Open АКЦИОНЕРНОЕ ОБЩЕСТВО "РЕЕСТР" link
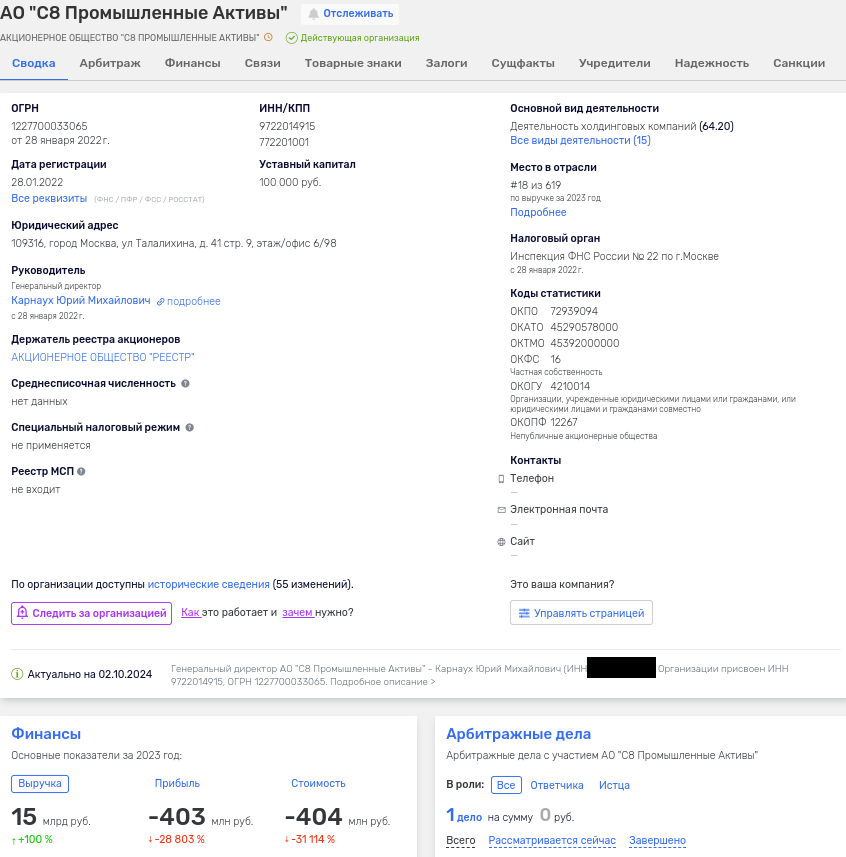 (103, 357)
